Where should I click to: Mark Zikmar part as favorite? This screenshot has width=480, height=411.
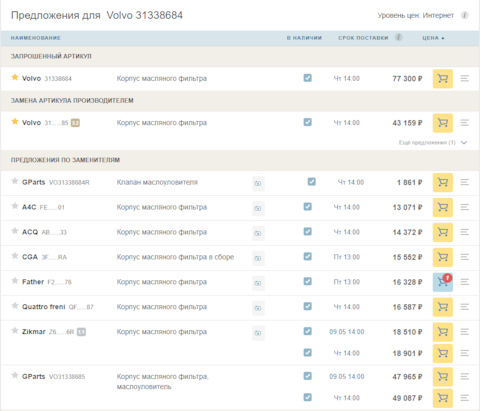coord(15,331)
